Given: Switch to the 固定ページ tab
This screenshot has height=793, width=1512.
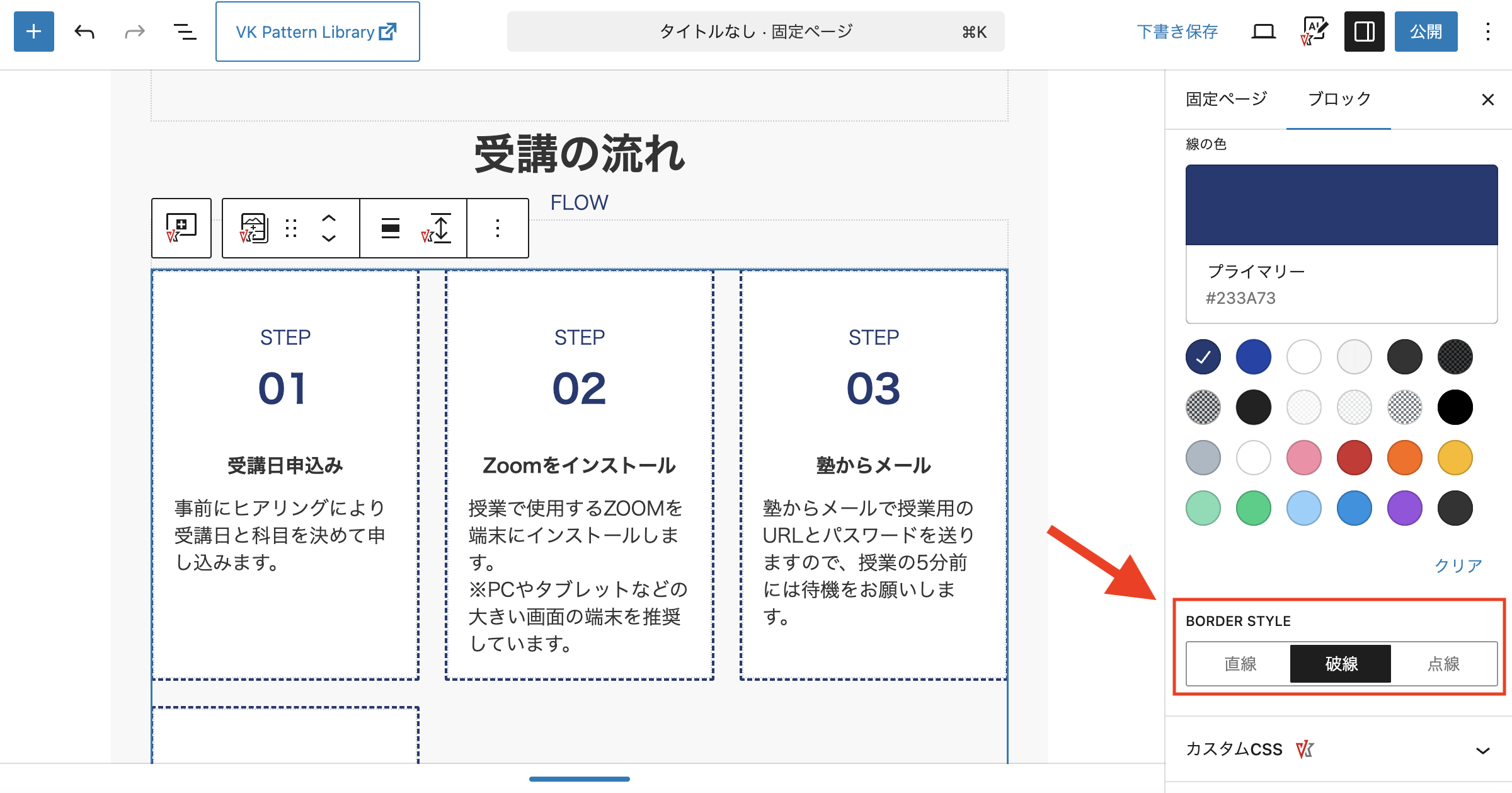Looking at the screenshot, I should click(1226, 99).
